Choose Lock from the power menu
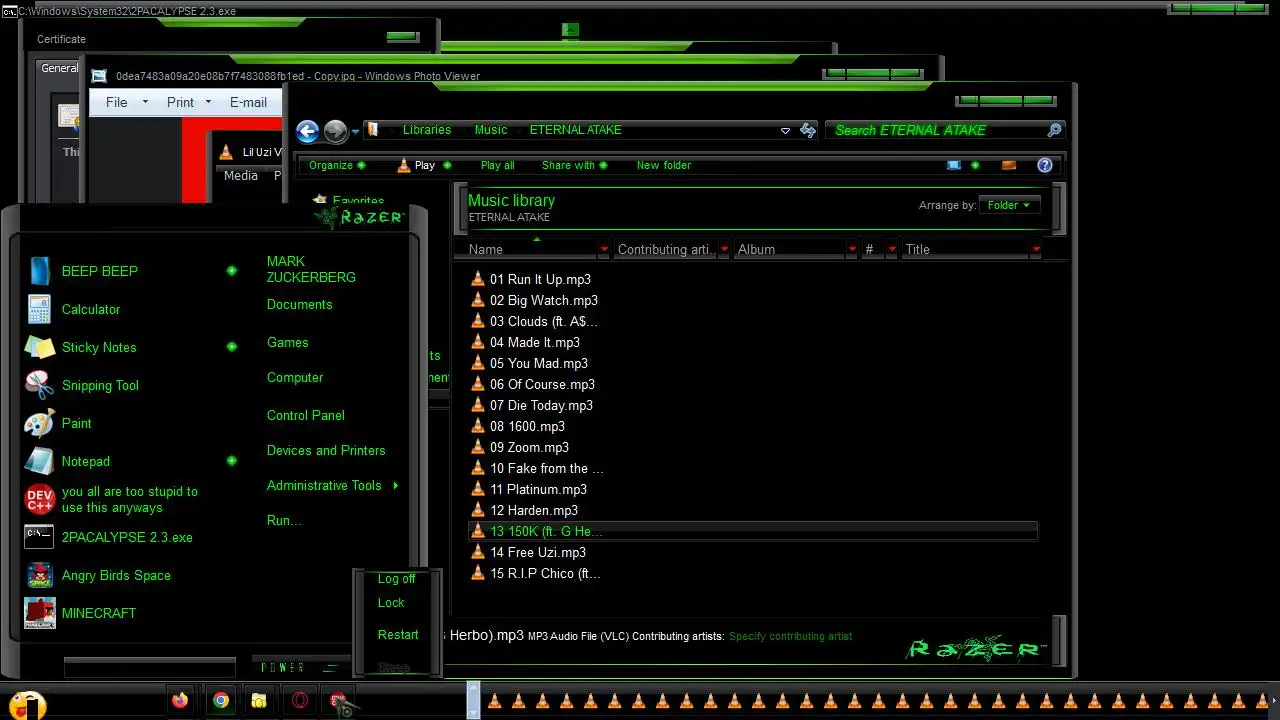 click(391, 603)
